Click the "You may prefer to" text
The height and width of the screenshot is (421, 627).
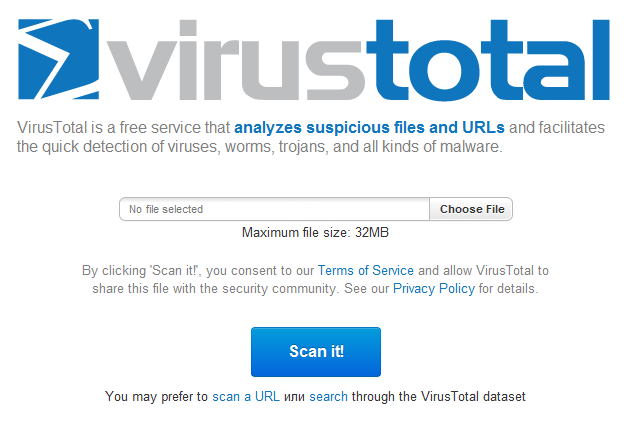click(x=156, y=397)
